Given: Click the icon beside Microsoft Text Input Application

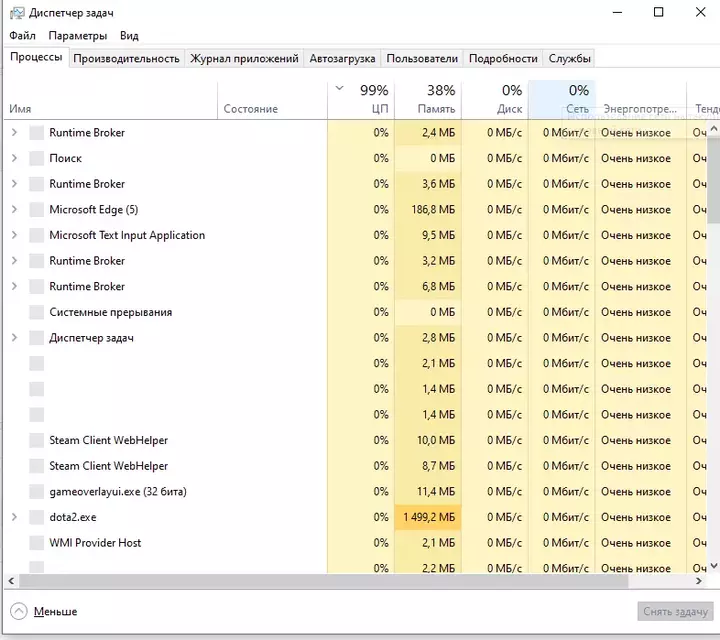Looking at the screenshot, I should pyautogui.click(x=36, y=236).
